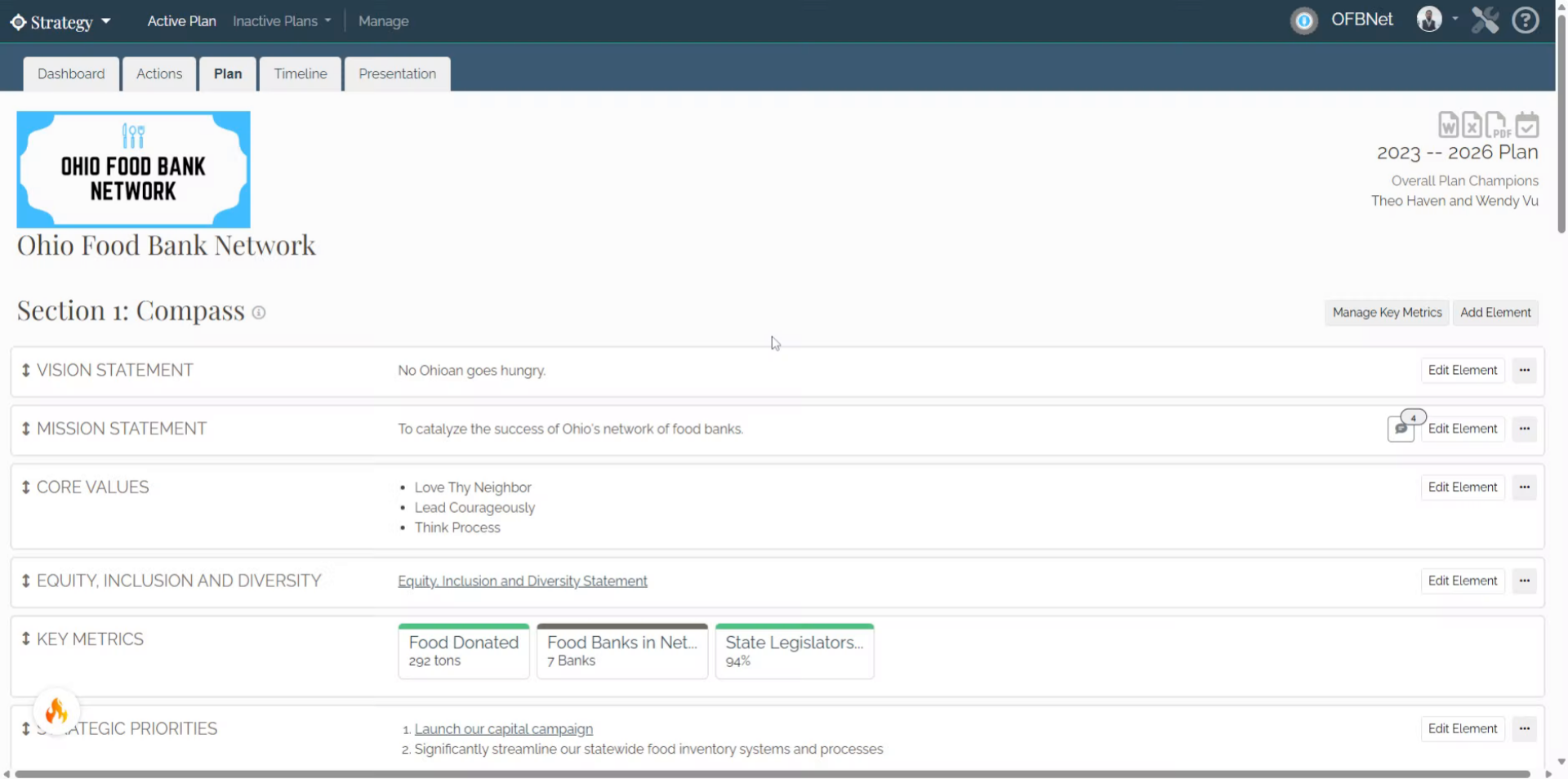This screenshot has width=1568, height=779.
Task: Switch to the Dashboard tab
Action: pos(71,73)
